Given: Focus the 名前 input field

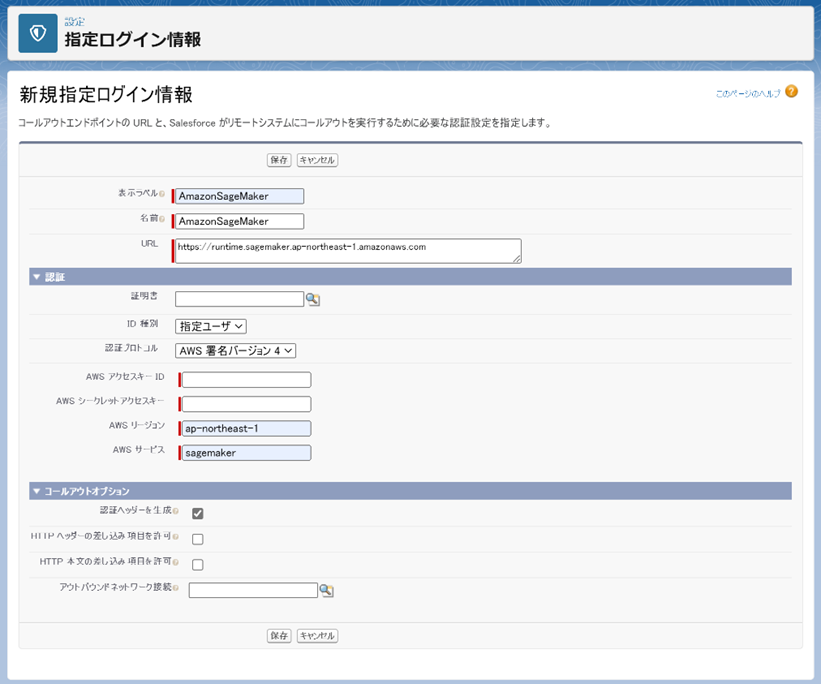Looking at the screenshot, I should click(x=239, y=221).
